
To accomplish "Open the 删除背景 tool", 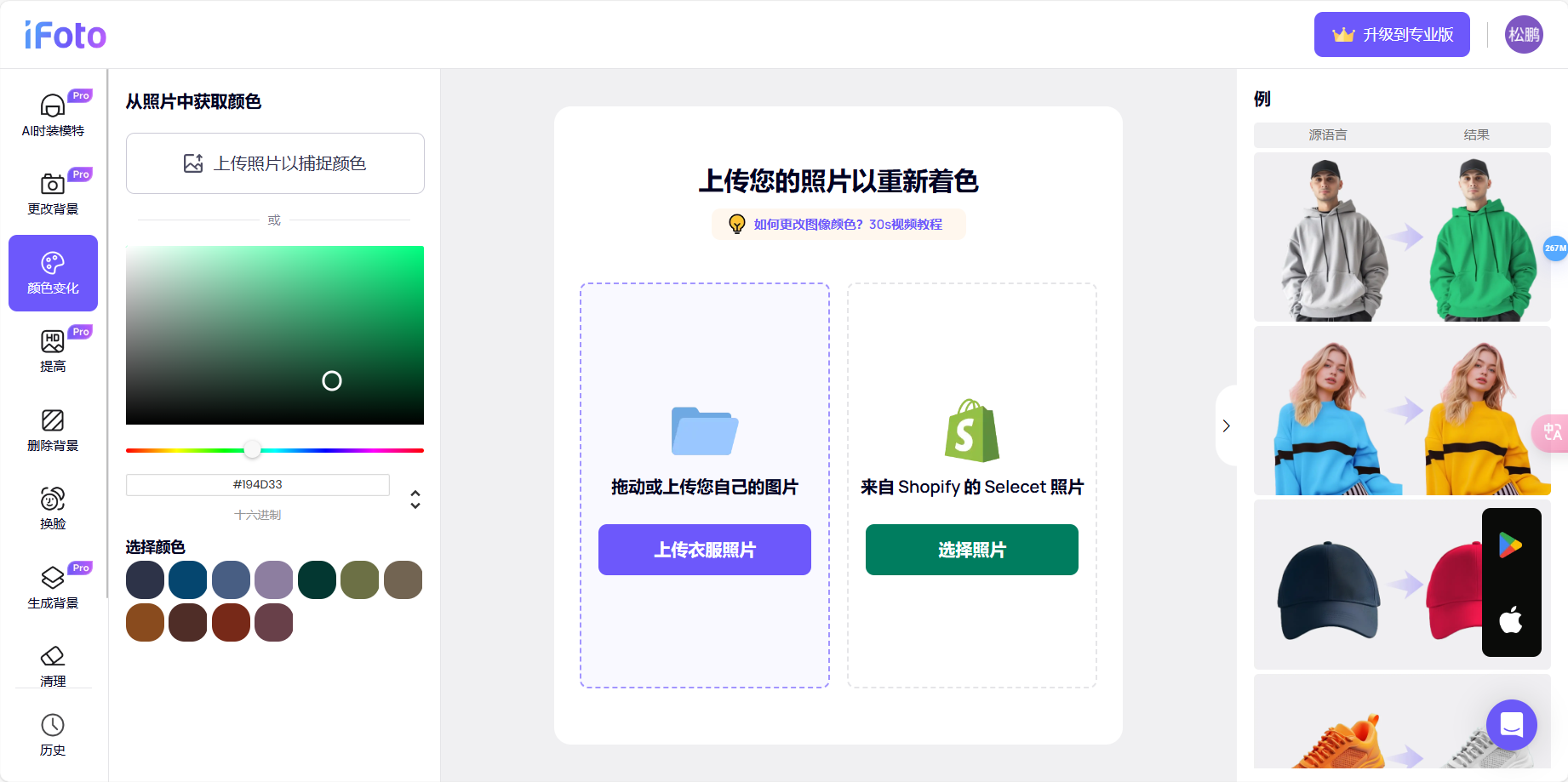I will point(53,431).
